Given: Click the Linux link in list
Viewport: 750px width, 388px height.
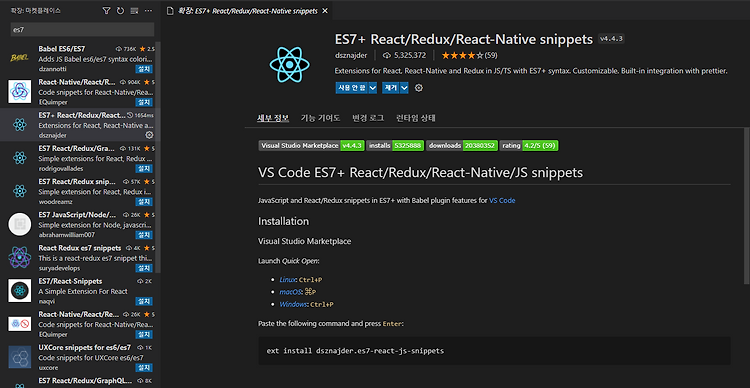Looking at the screenshot, I should pyautogui.click(x=287, y=279).
